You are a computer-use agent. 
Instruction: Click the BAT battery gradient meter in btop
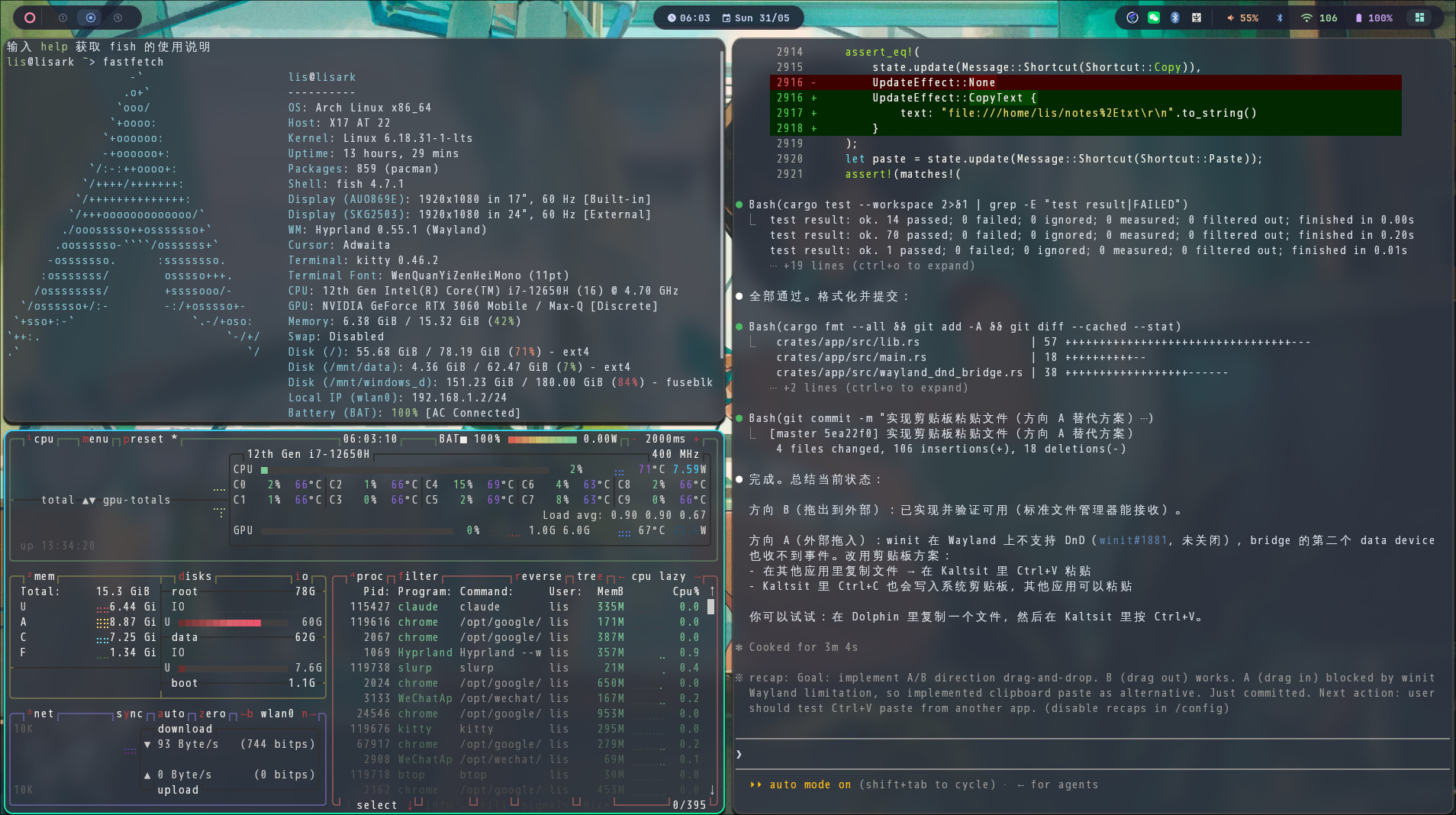coord(542,440)
